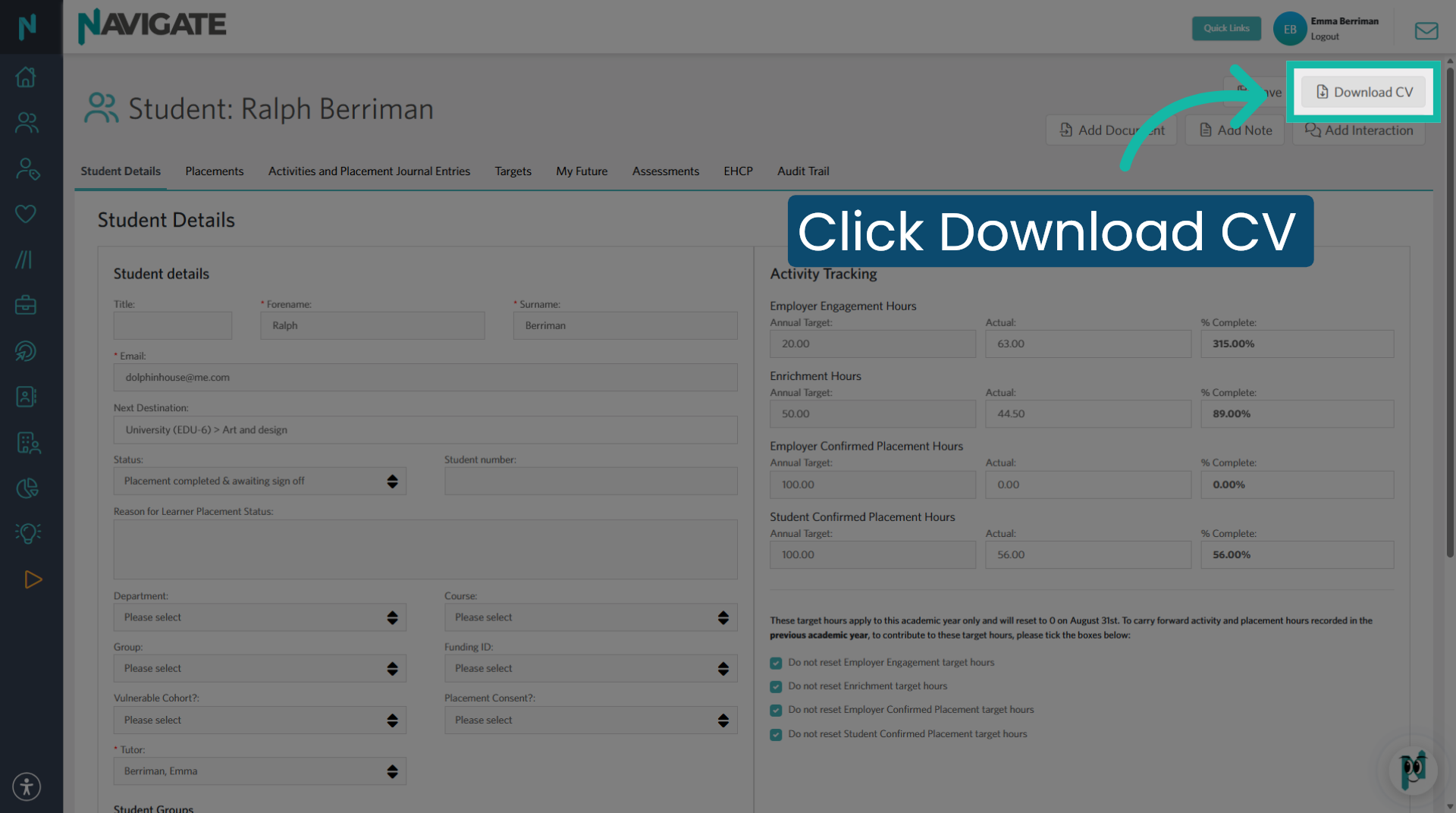Viewport: 1456px width, 813px height.
Task: Open the Group dropdown
Action: (x=260, y=668)
